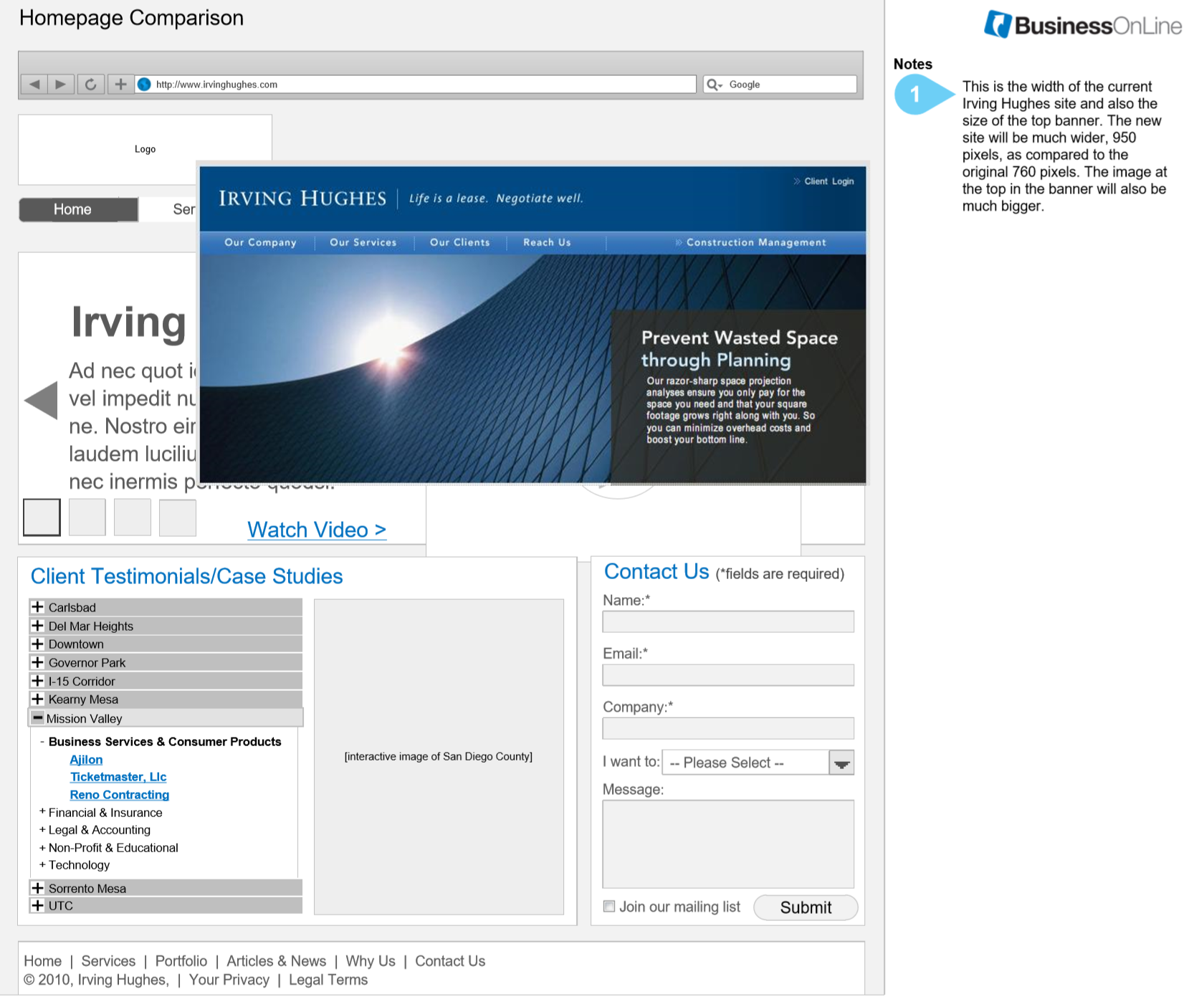Expand the Sorrento Mesa region

166,888
